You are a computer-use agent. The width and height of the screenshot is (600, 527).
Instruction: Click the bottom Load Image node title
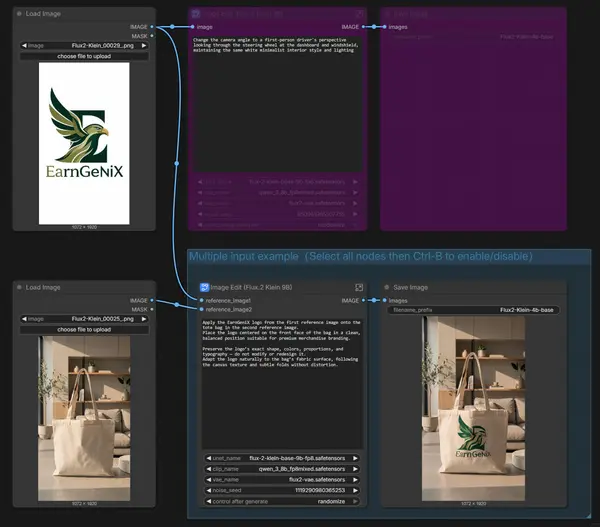[43, 287]
